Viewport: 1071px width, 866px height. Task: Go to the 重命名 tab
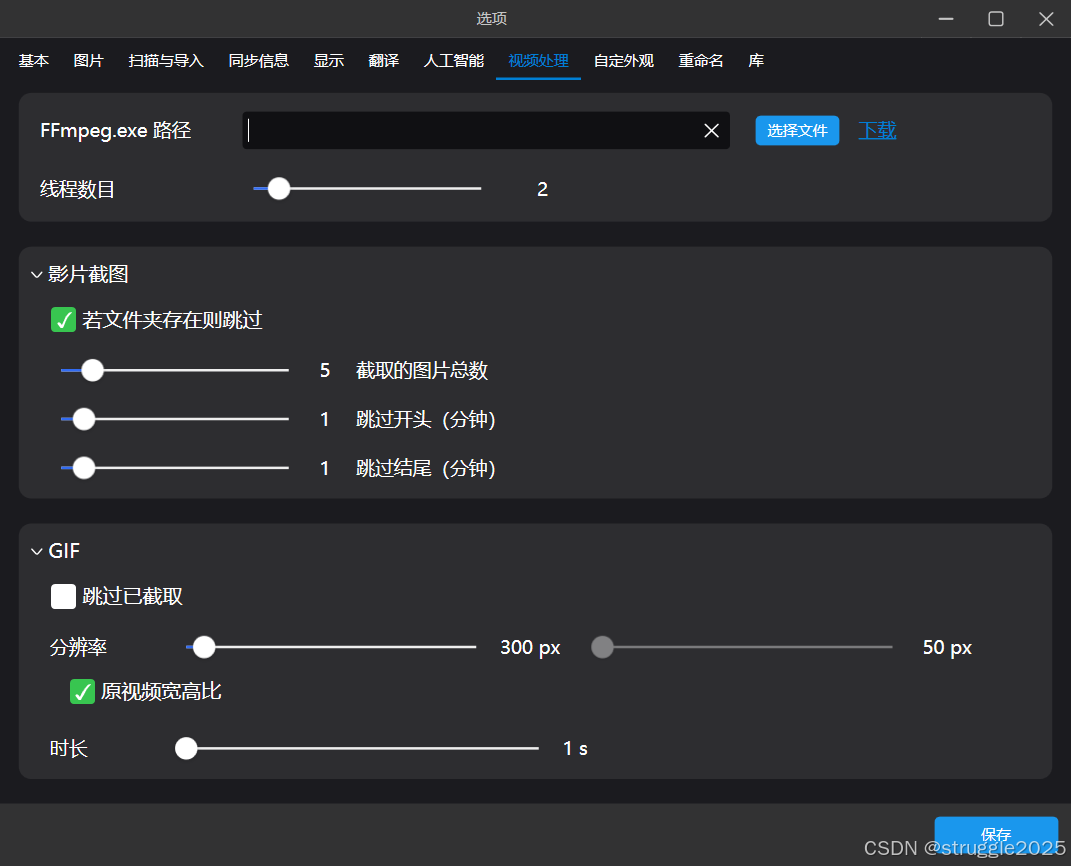(x=701, y=61)
